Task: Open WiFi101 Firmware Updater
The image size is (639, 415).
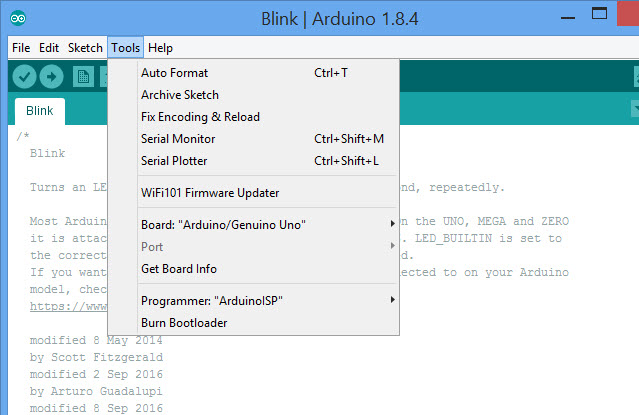Action: 210,193
